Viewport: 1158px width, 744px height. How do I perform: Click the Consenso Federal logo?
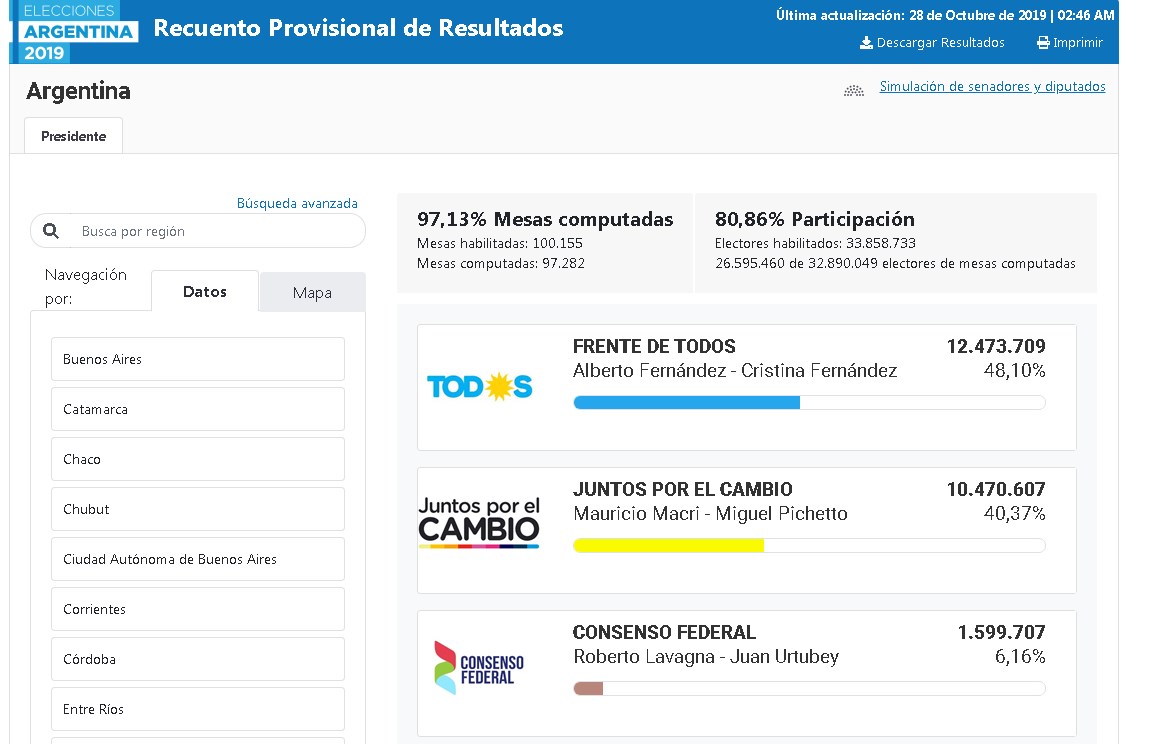pyautogui.click(x=479, y=668)
